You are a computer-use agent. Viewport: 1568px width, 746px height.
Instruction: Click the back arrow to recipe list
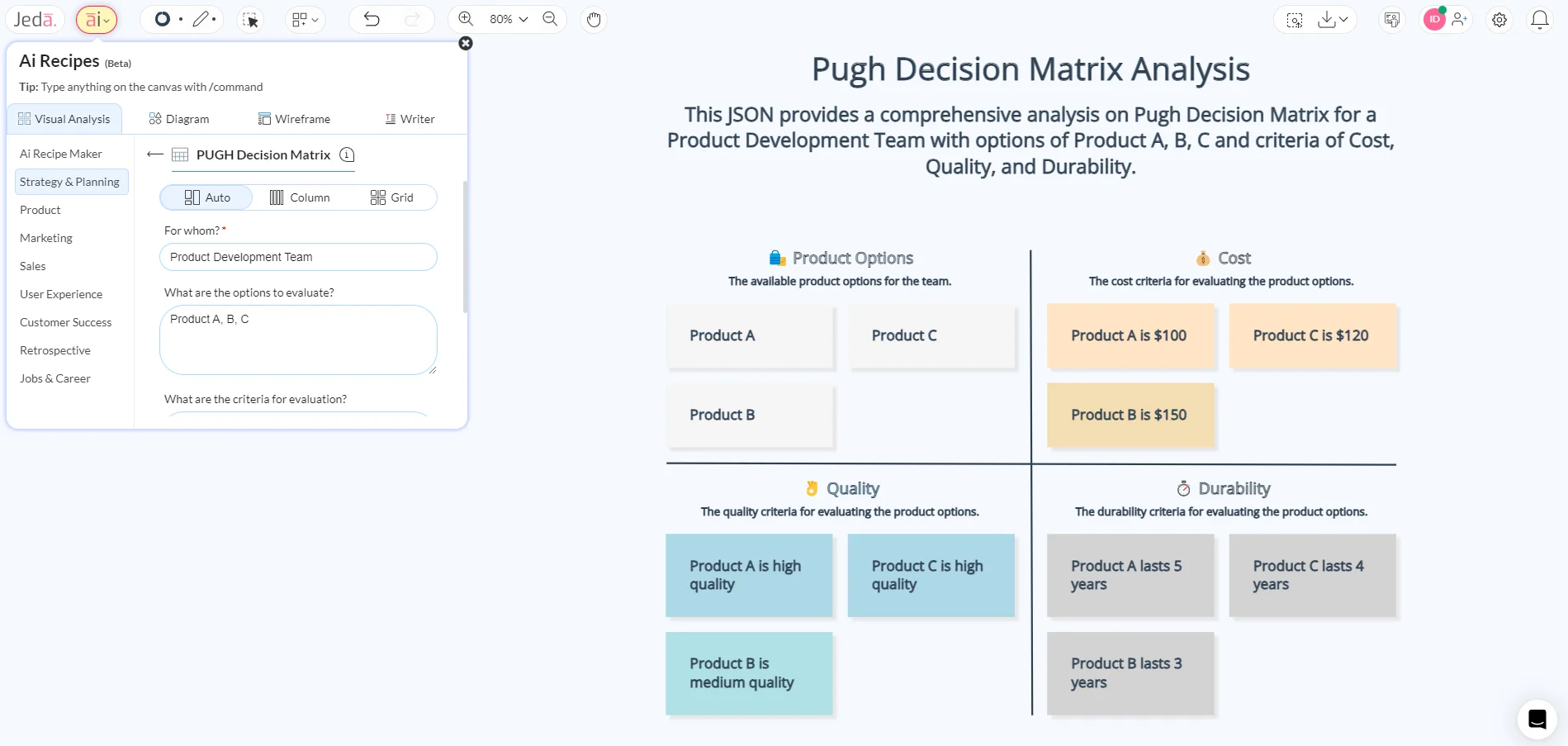coord(154,154)
